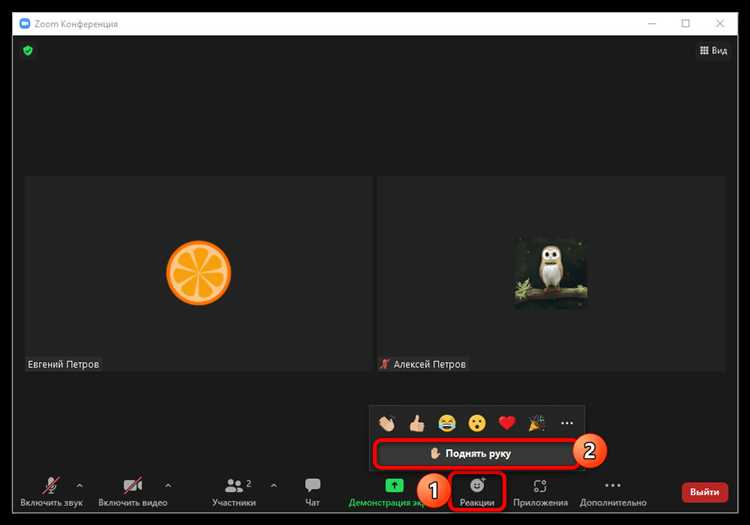Viewport: 750px width, 525px height.
Task: Click the name label Алексей Петров
Action: point(429,364)
